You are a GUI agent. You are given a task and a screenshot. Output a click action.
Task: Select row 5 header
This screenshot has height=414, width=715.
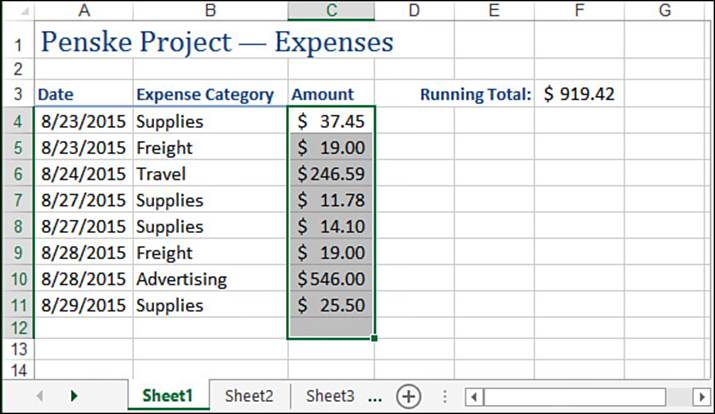(x=18, y=147)
